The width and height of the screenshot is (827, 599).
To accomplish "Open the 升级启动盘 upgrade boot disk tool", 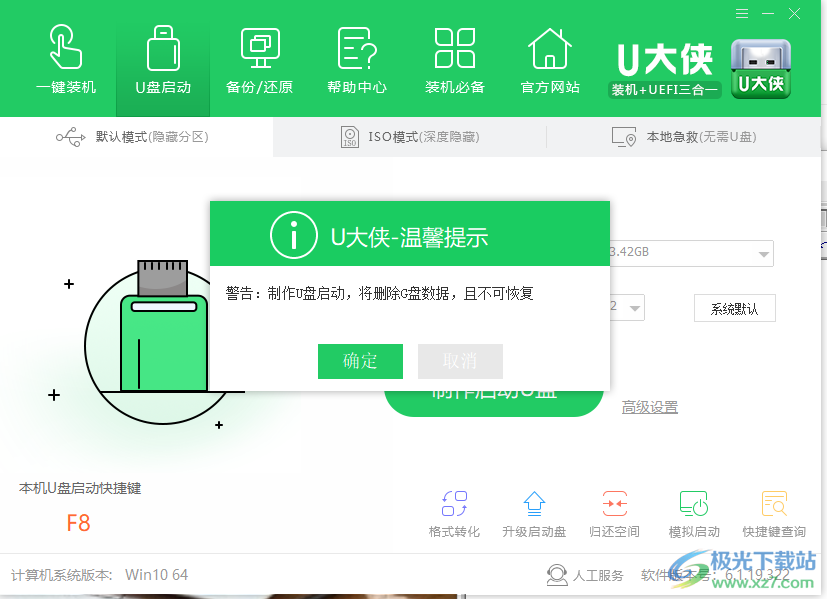I will [534, 515].
